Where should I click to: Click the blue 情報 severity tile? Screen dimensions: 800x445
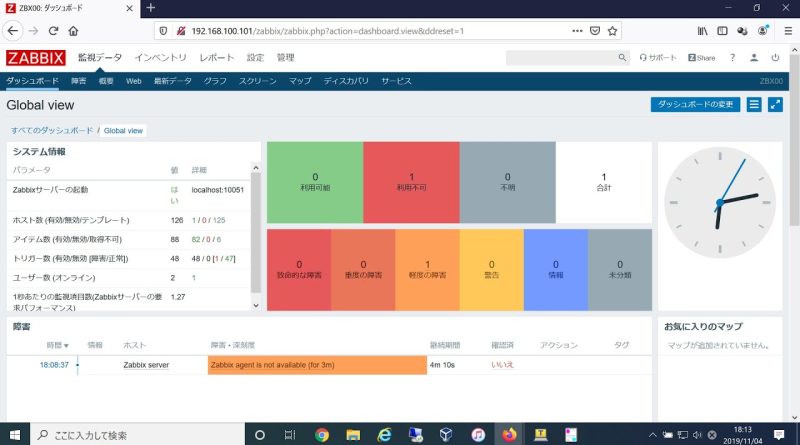556,269
